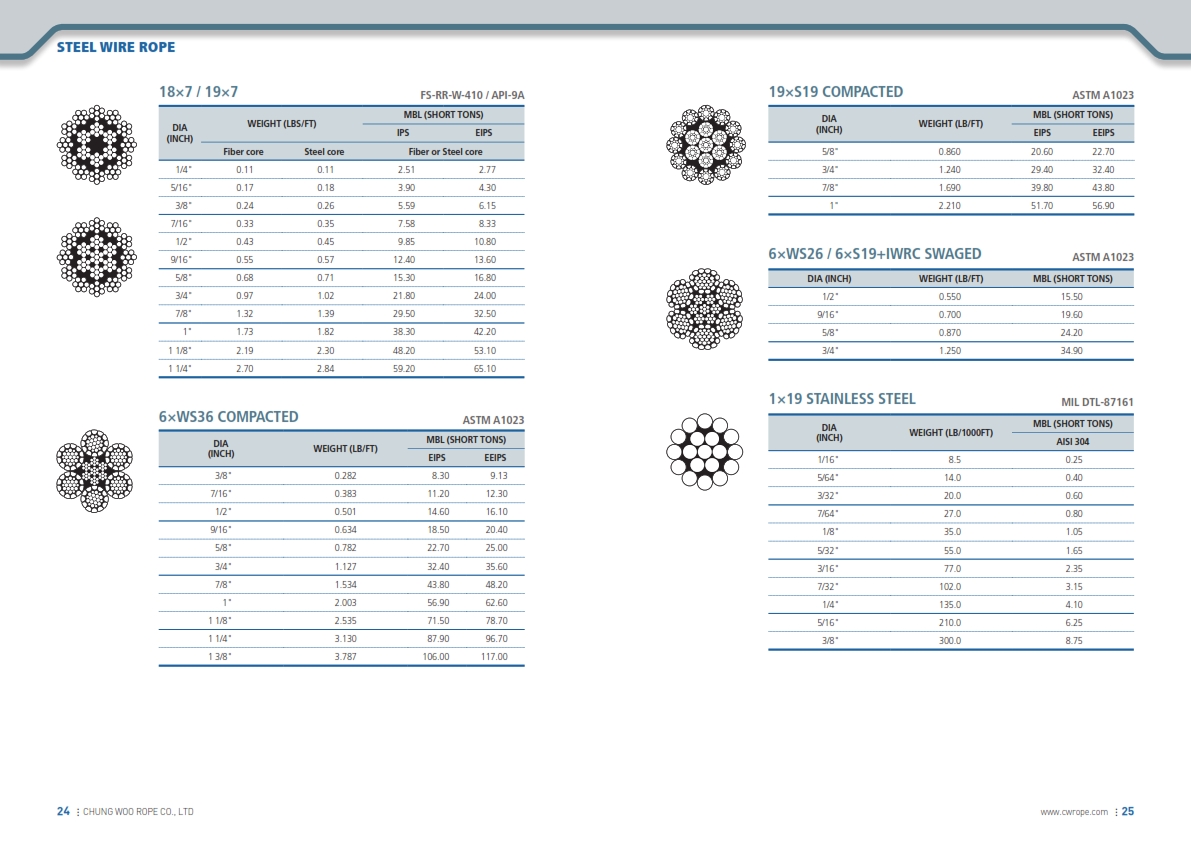Image resolution: width=1191 pixels, height=842 pixels.
Task: Click the 8.5 weight value
Action: pyautogui.click(x=955, y=460)
